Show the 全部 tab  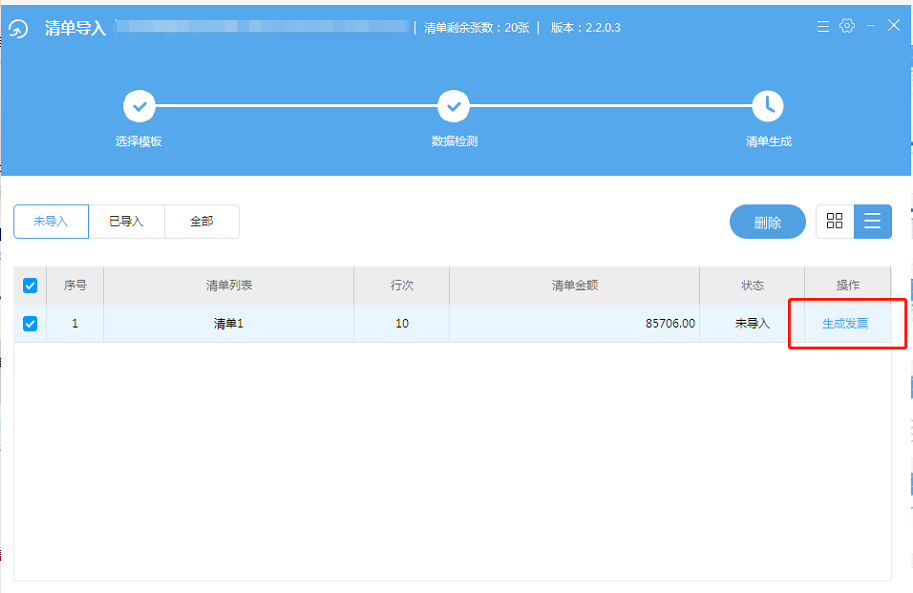[202, 222]
